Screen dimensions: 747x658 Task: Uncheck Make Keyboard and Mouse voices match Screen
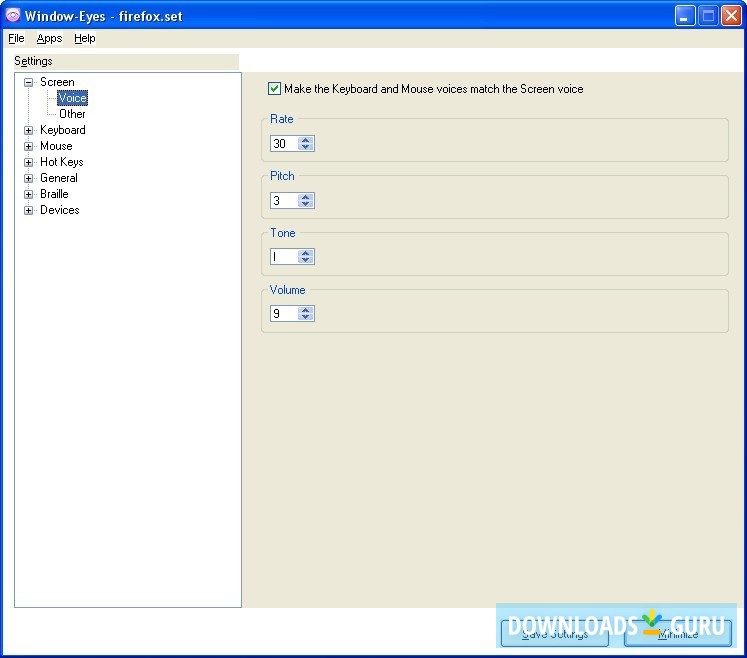274,89
